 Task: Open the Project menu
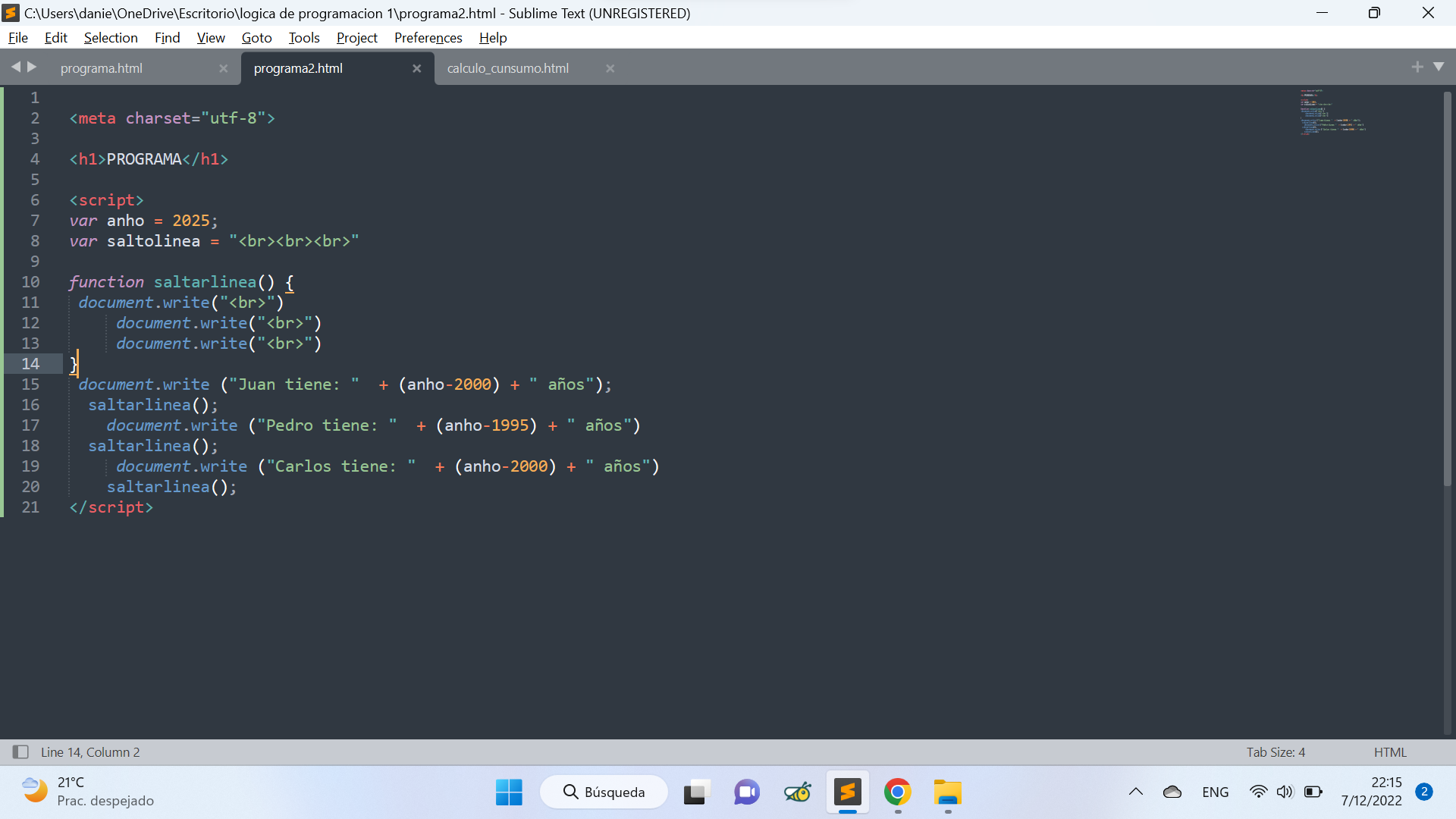click(356, 38)
